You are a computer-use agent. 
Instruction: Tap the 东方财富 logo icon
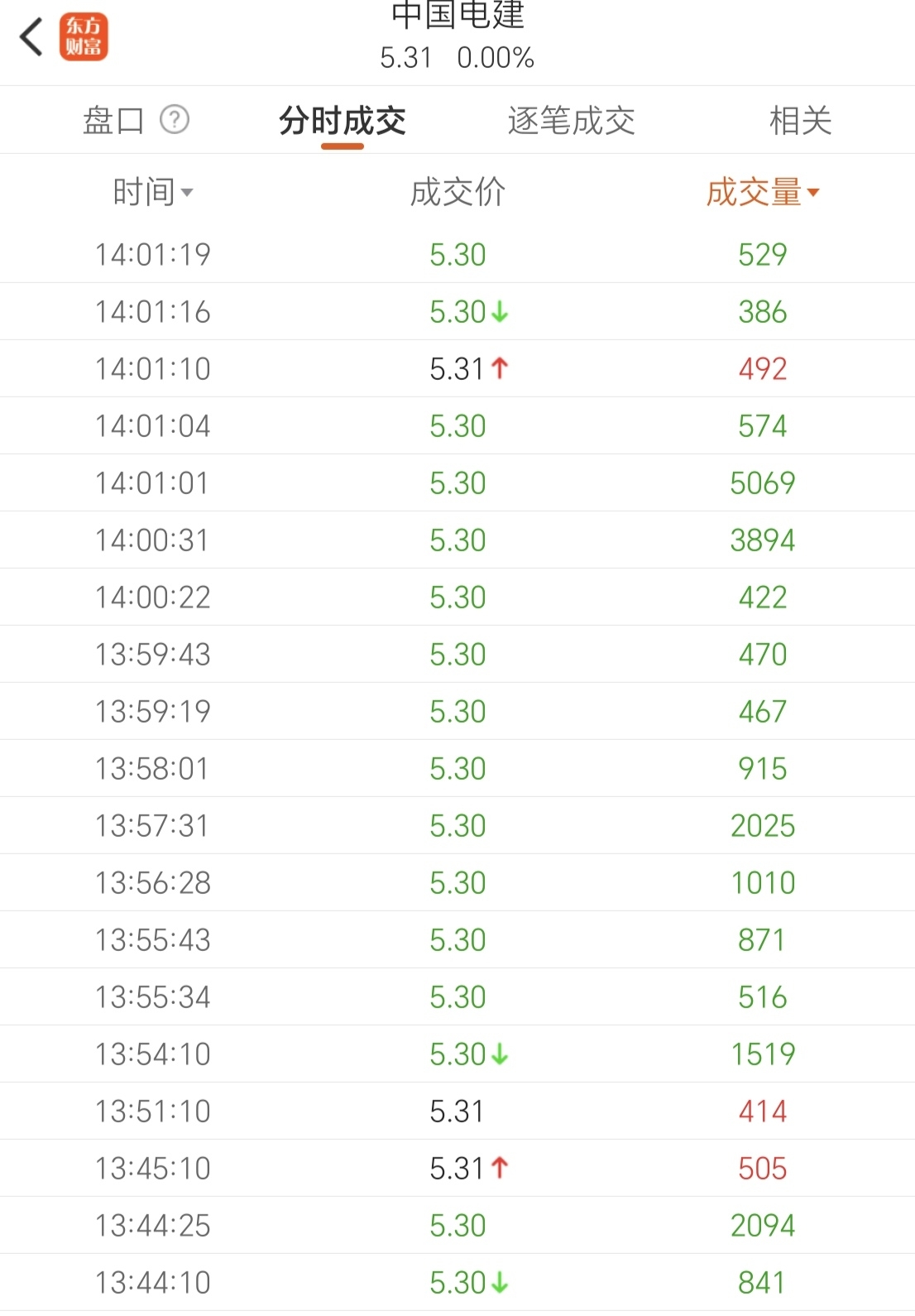point(84,37)
